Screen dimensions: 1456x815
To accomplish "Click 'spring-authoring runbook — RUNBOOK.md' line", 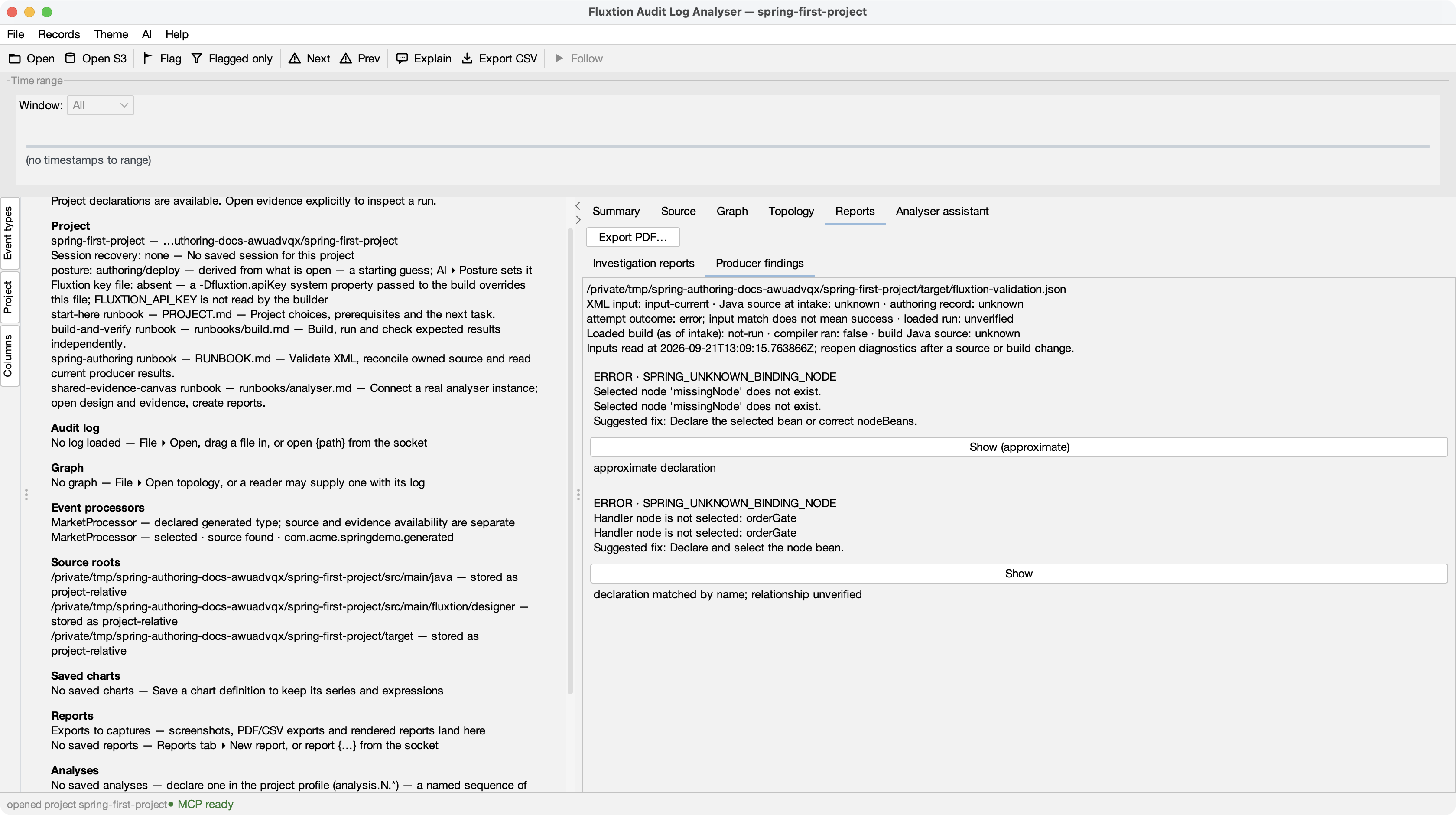I will [290, 365].
